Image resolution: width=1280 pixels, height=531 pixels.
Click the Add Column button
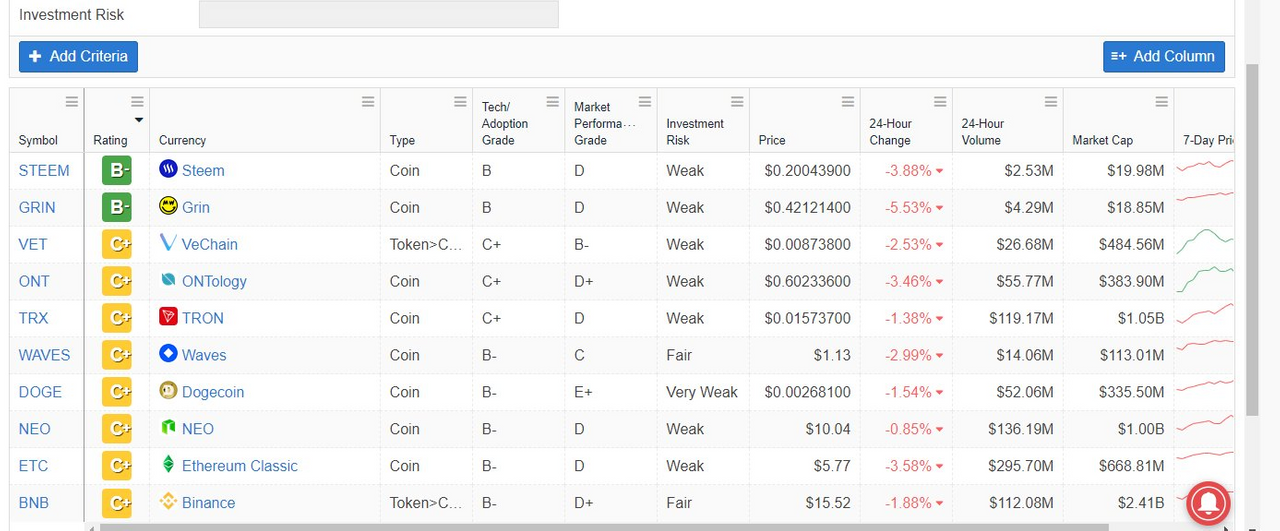point(1164,56)
